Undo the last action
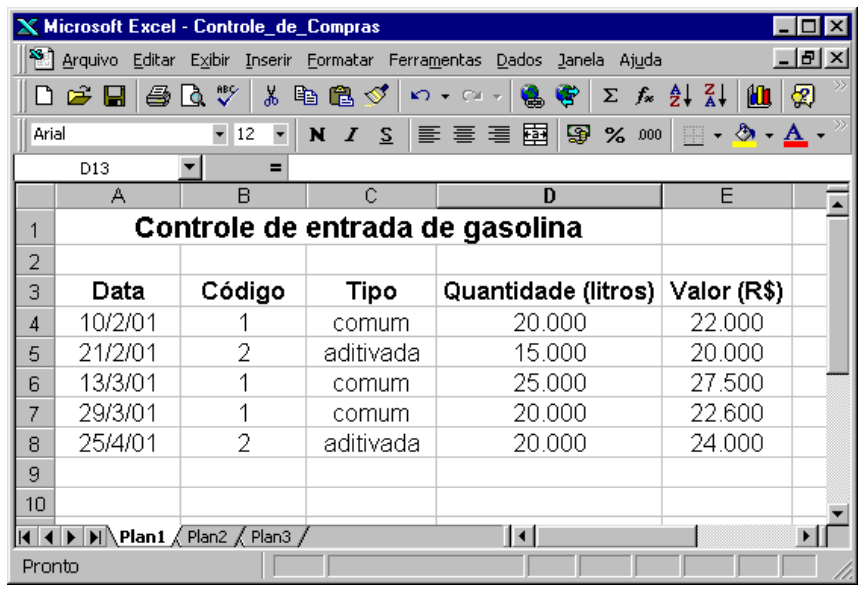 421,97
